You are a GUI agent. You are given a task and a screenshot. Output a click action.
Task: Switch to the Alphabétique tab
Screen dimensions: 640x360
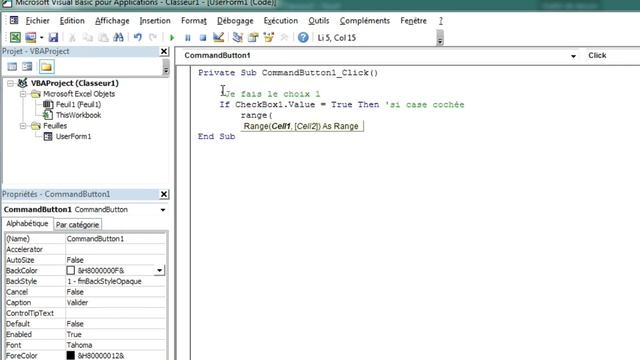point(27,224)
